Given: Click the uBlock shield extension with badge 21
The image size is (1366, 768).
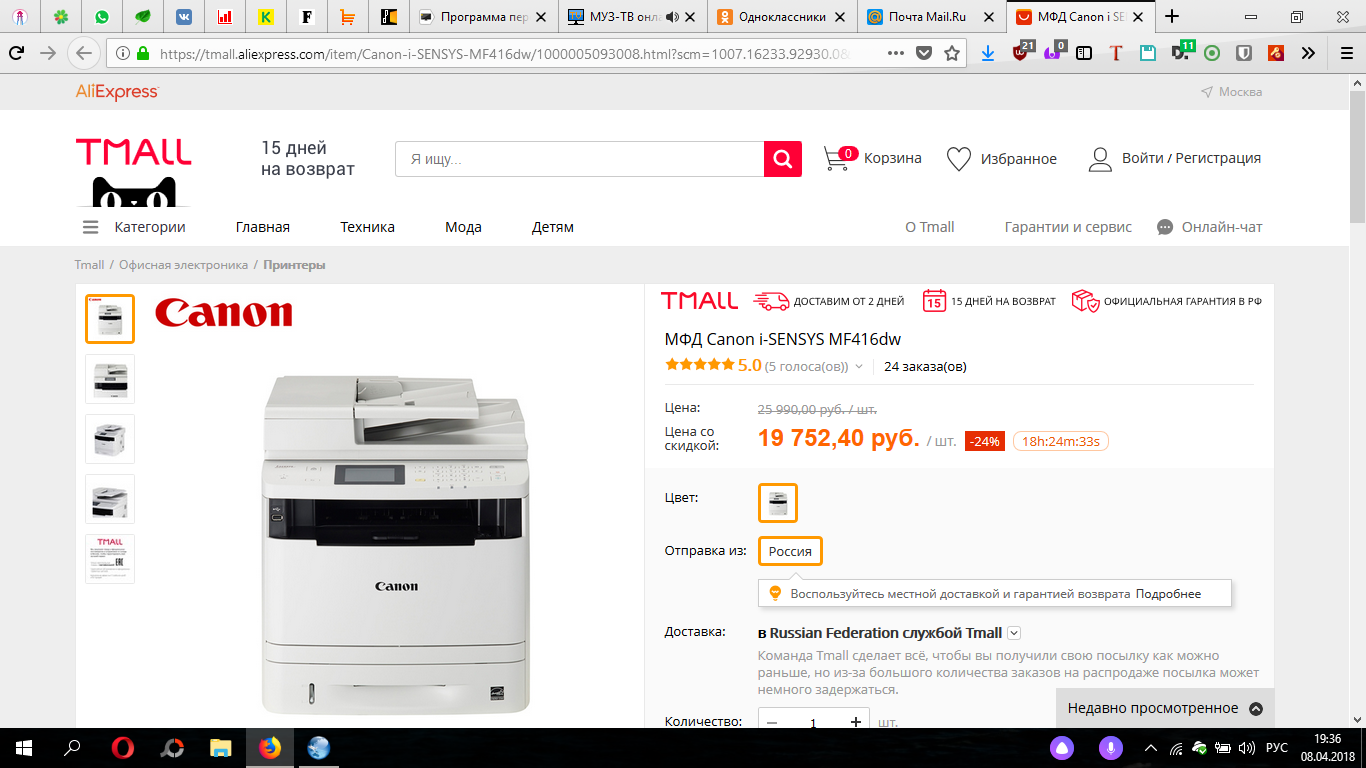Looking at the screenshot, I should click(1021, 52).
